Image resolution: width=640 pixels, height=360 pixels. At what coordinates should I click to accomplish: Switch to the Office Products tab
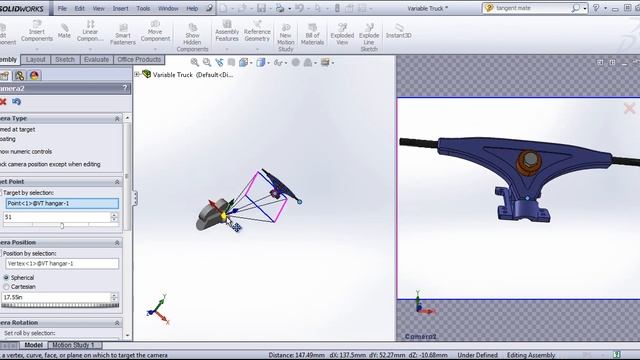(139, 60)
